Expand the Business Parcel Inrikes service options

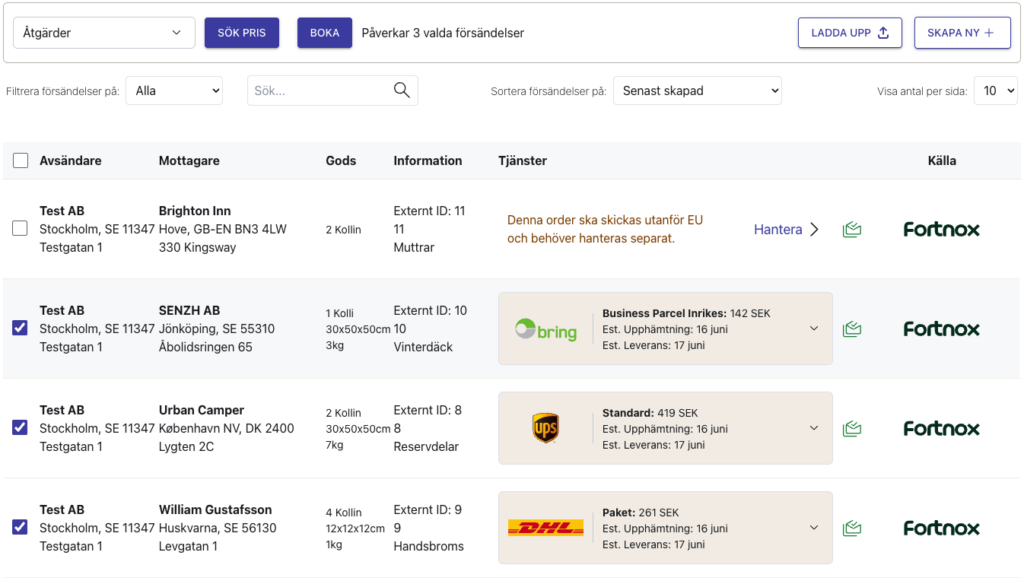pos(814,329)
